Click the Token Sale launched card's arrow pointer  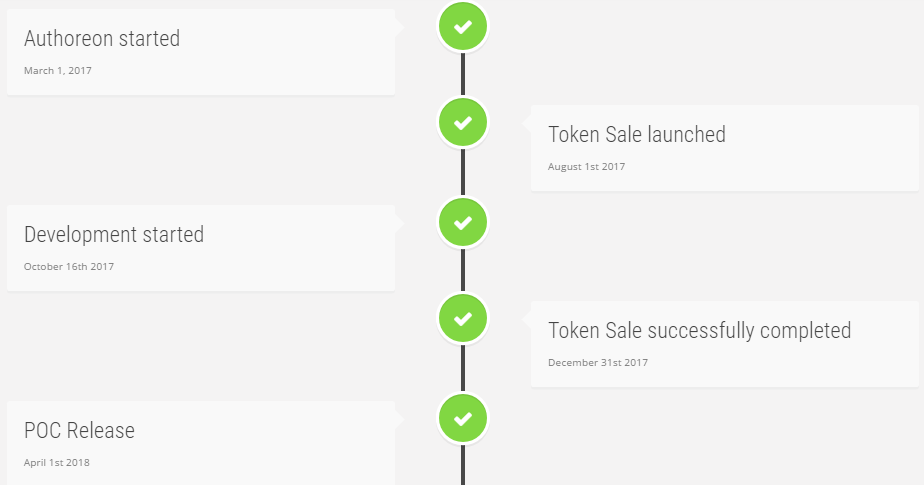[x=526, y=124]
